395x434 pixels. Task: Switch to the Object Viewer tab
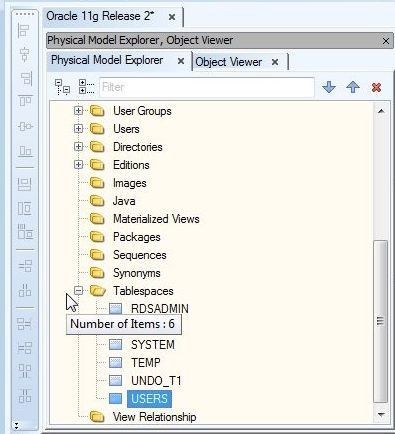[x=229, y=62]
